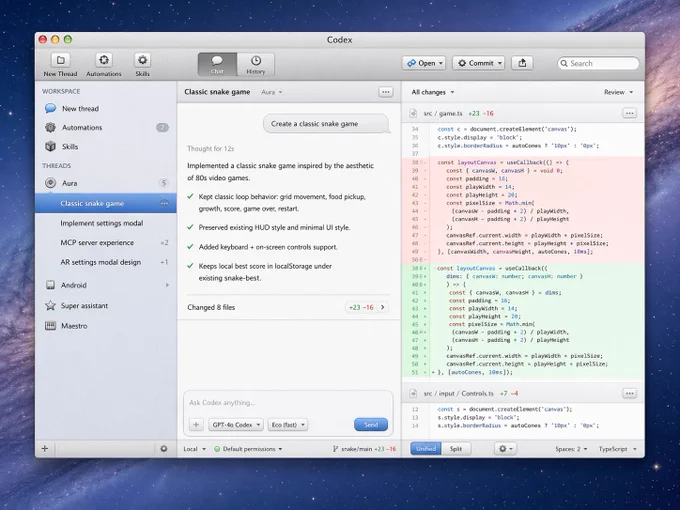Click the user message Create a classic snake game
This screenshot has width=680, height=510.
(x=326, y=124)
